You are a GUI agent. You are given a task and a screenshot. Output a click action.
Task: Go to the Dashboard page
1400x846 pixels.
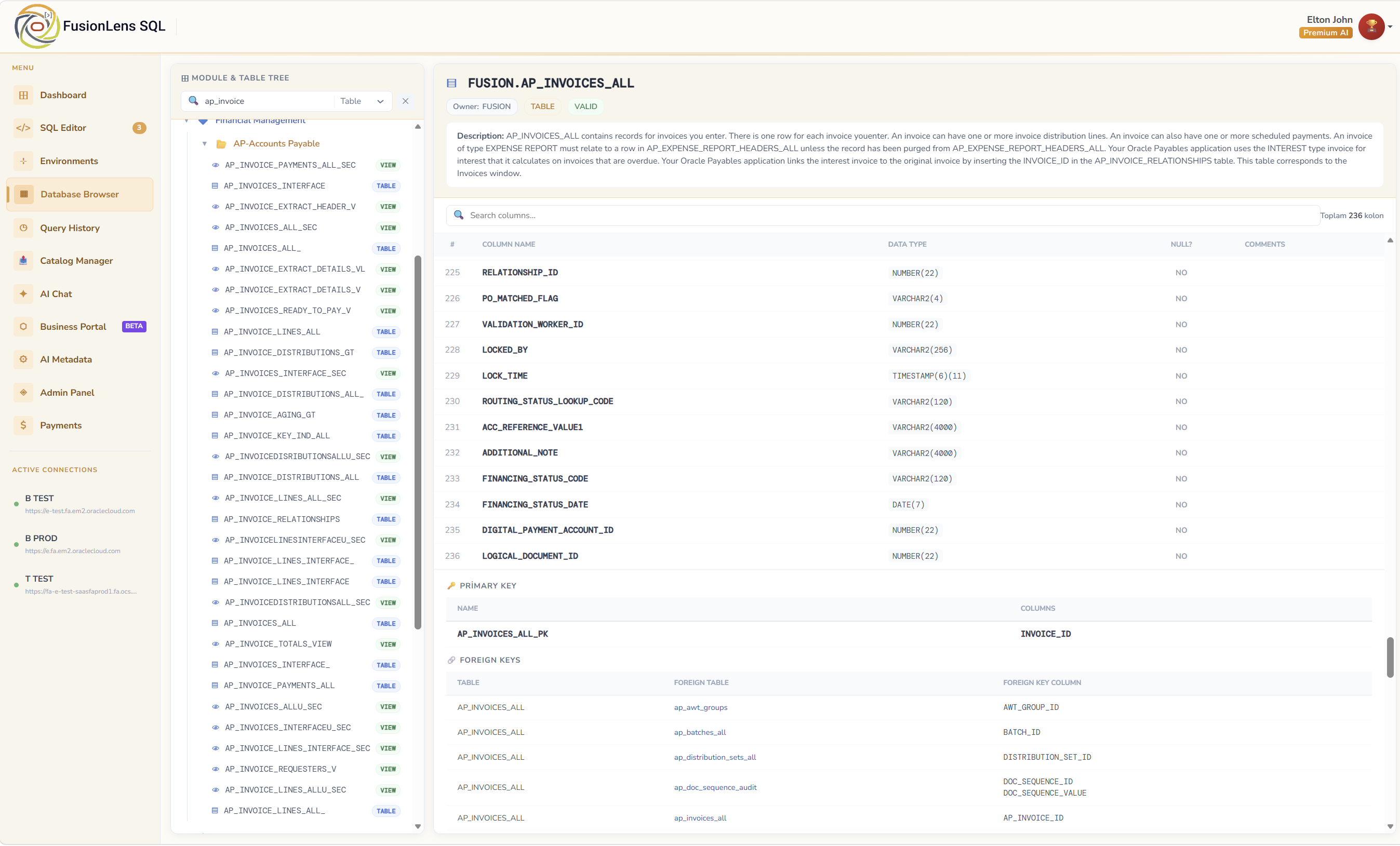point(79,96)
